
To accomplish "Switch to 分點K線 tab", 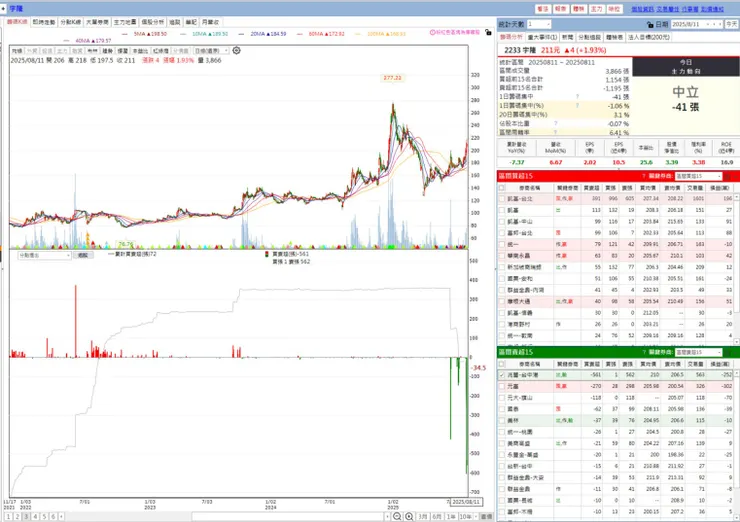I will click(71, 22).
